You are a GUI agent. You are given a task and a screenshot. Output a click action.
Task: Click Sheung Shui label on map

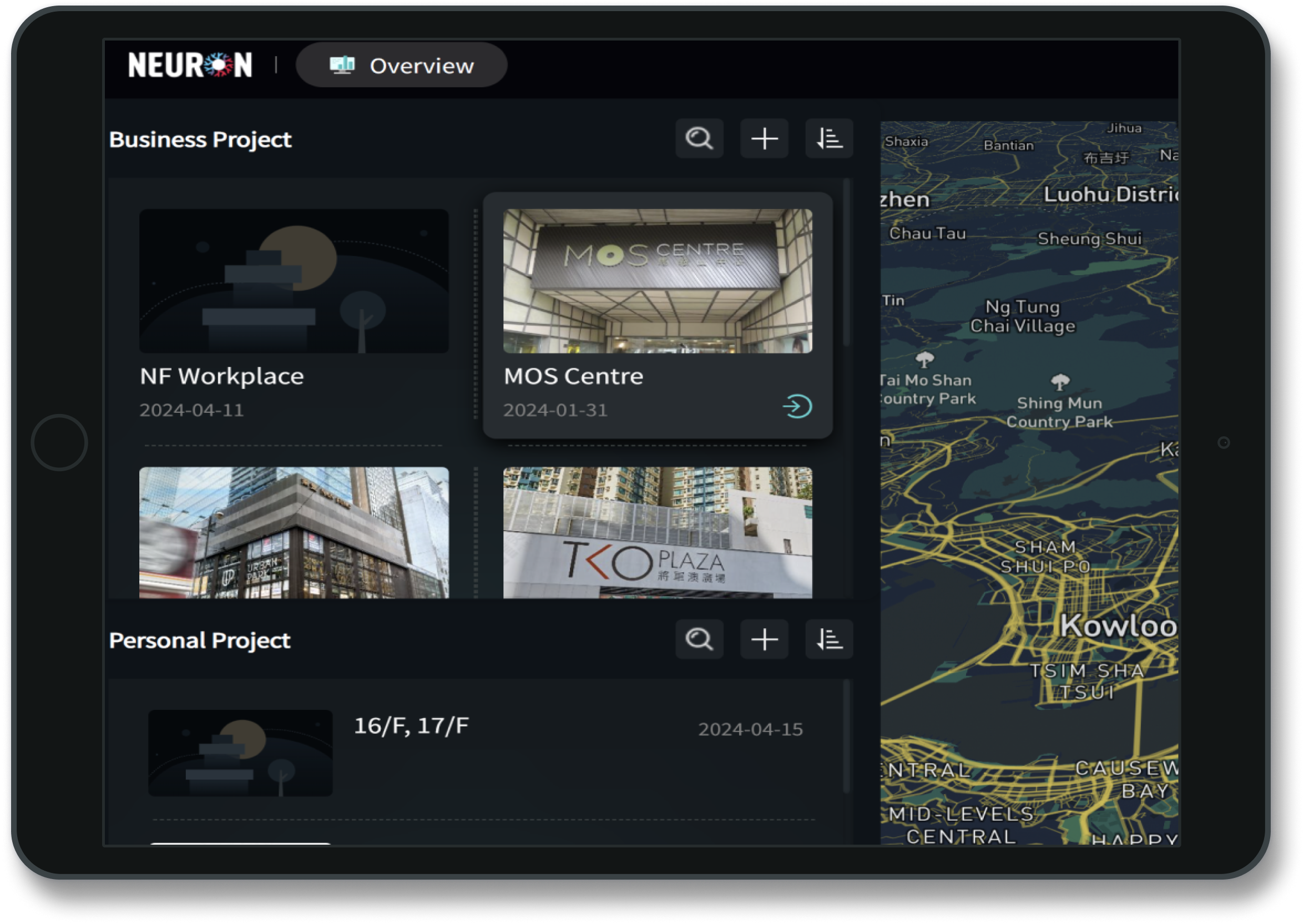[1089, 238]
